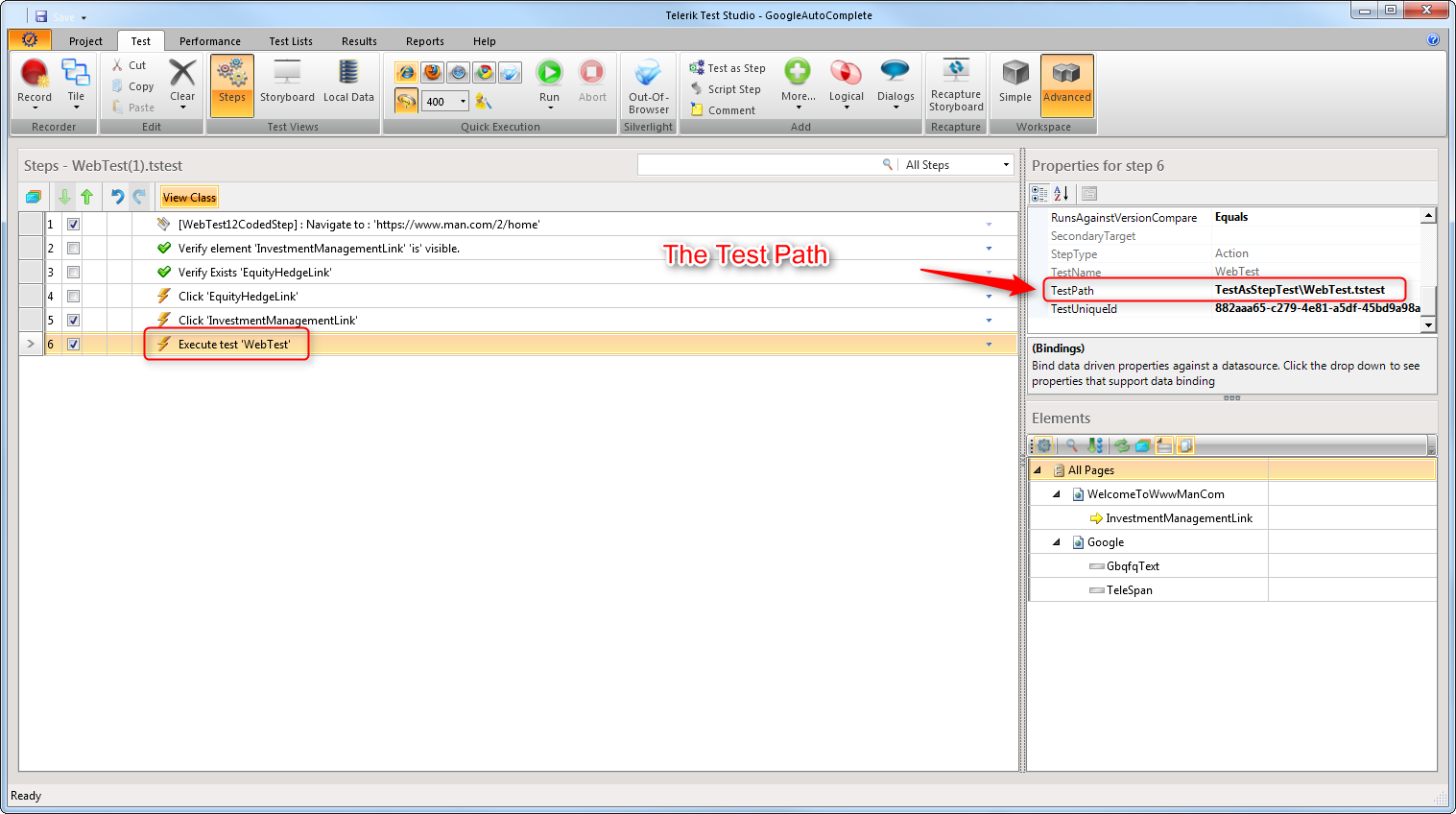Collapse the Google page node
Viewport: 1456px width, 814px height.
pos(1057,542)
